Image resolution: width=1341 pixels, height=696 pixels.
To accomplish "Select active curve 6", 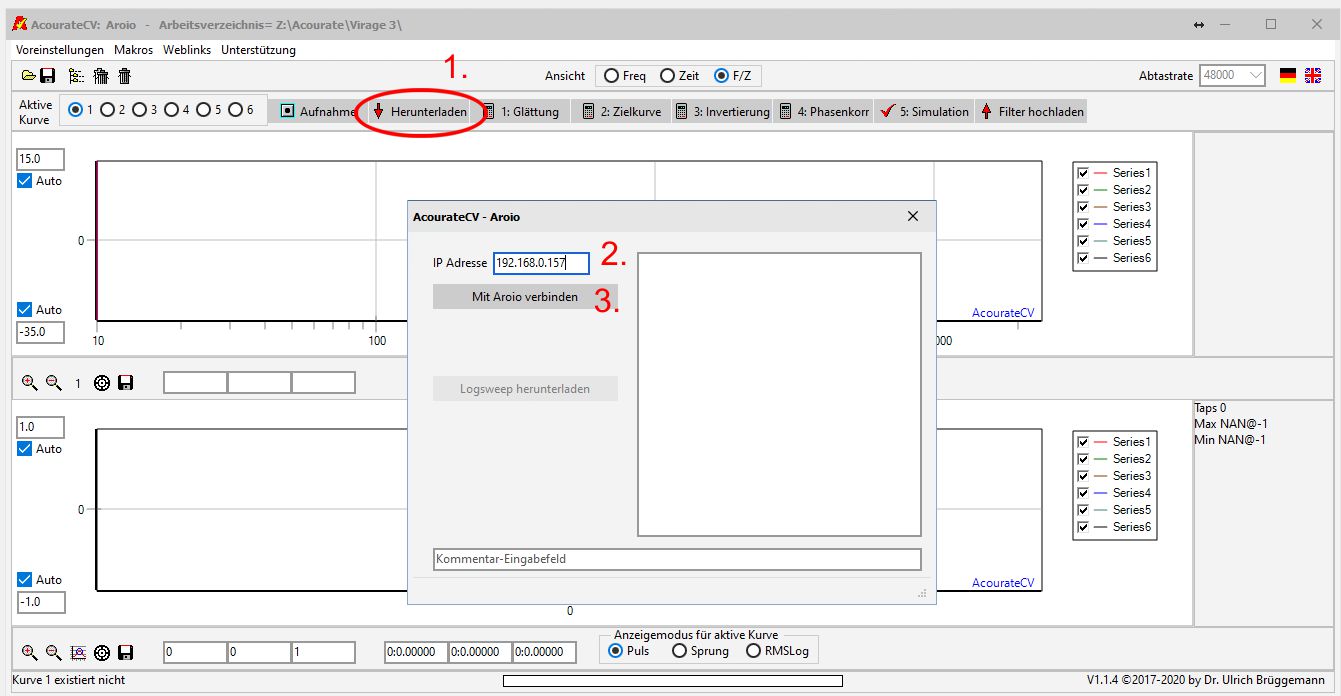I will tap(241, 110).
